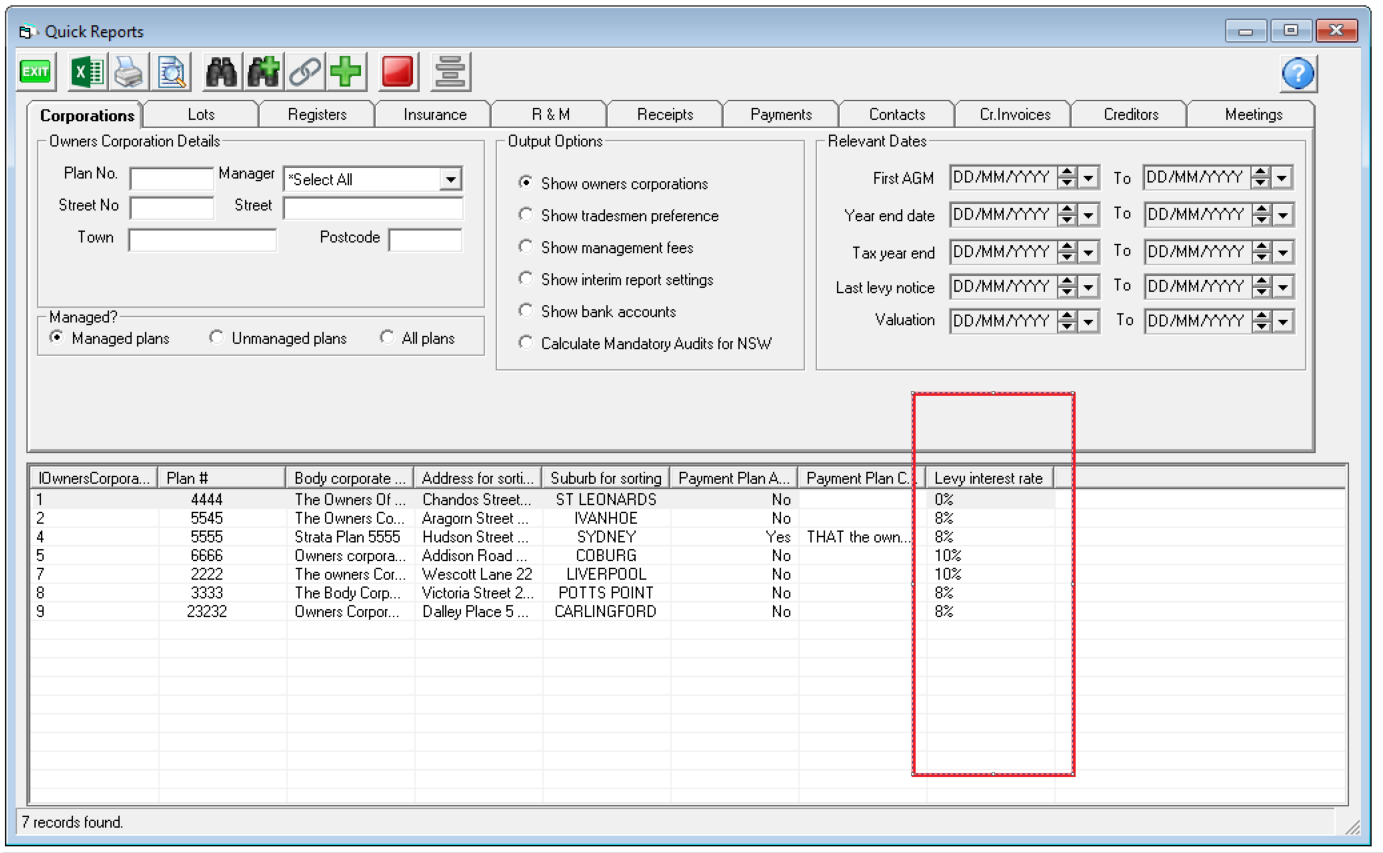Click First AGM start date spinner

tap(1067, 178)
